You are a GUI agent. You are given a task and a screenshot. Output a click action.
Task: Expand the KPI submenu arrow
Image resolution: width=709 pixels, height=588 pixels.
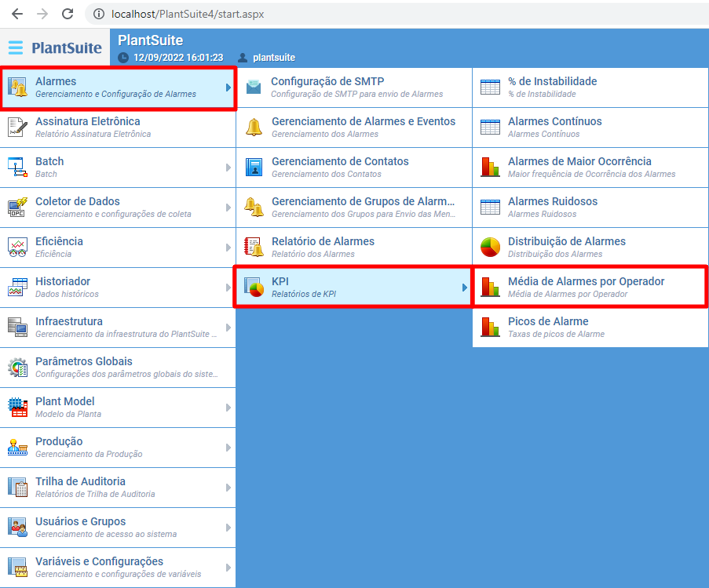(x=464, y=287)
